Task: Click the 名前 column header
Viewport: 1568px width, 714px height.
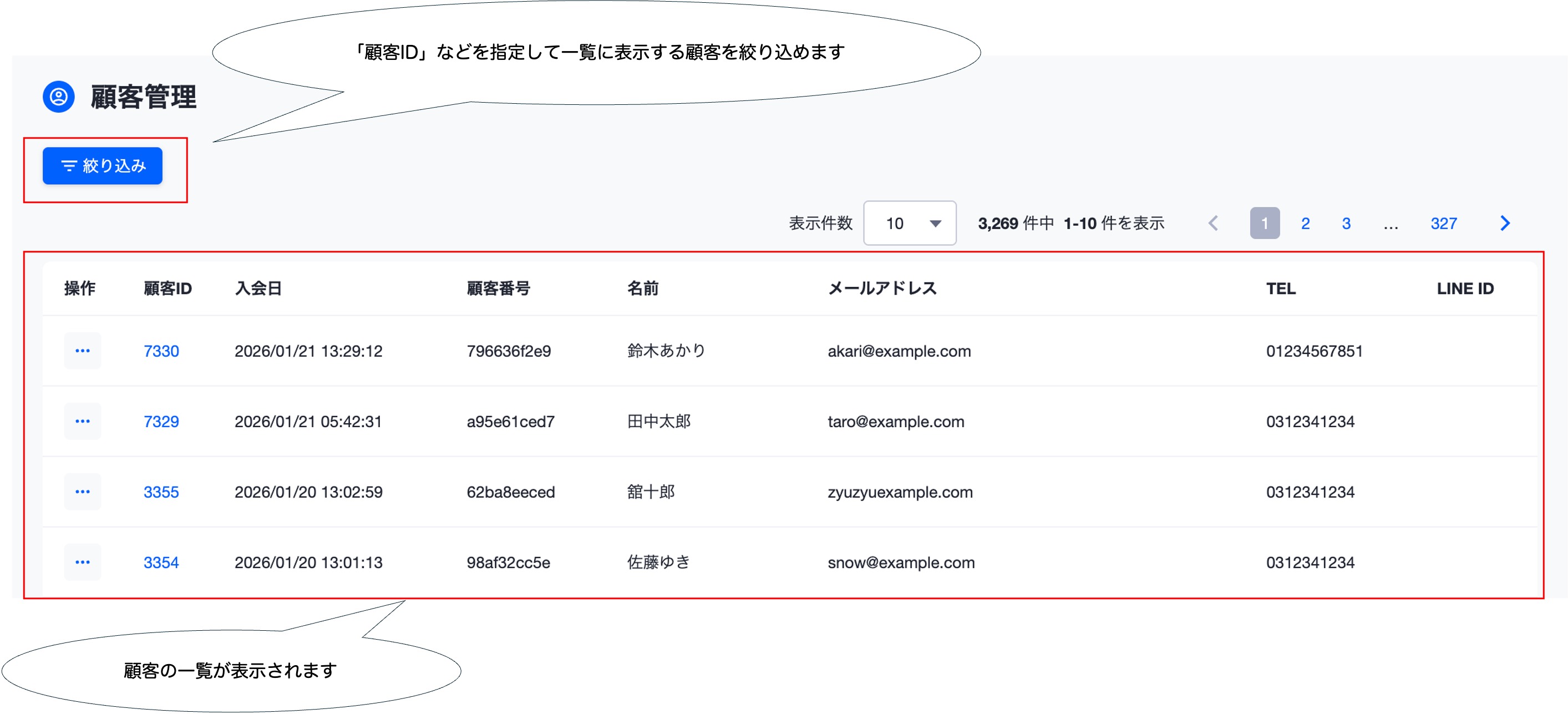Action: tap(643, 288)
